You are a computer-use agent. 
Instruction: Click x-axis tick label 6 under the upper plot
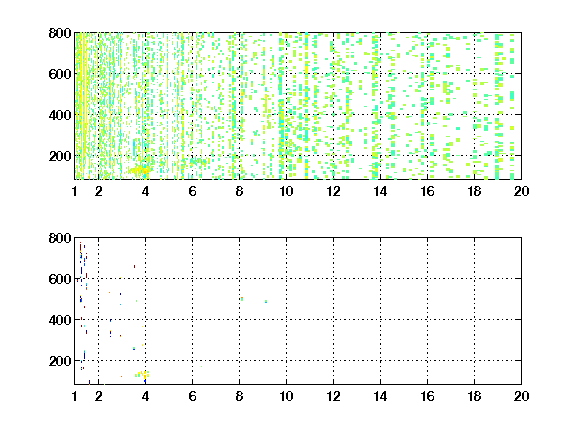coord(192,191)
